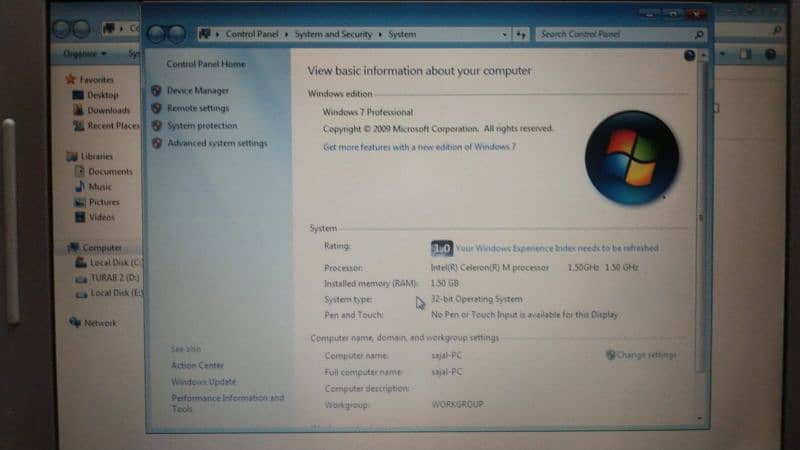Click the Windows logo image

632,158
